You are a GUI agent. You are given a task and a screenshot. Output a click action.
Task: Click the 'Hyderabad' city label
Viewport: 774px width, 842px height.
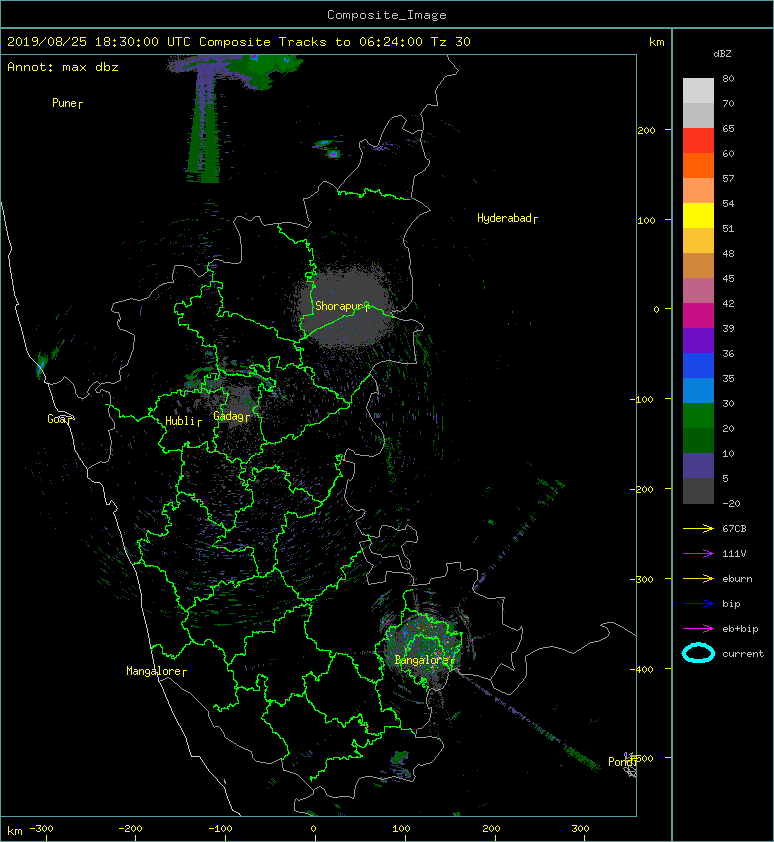coord(507,218)
